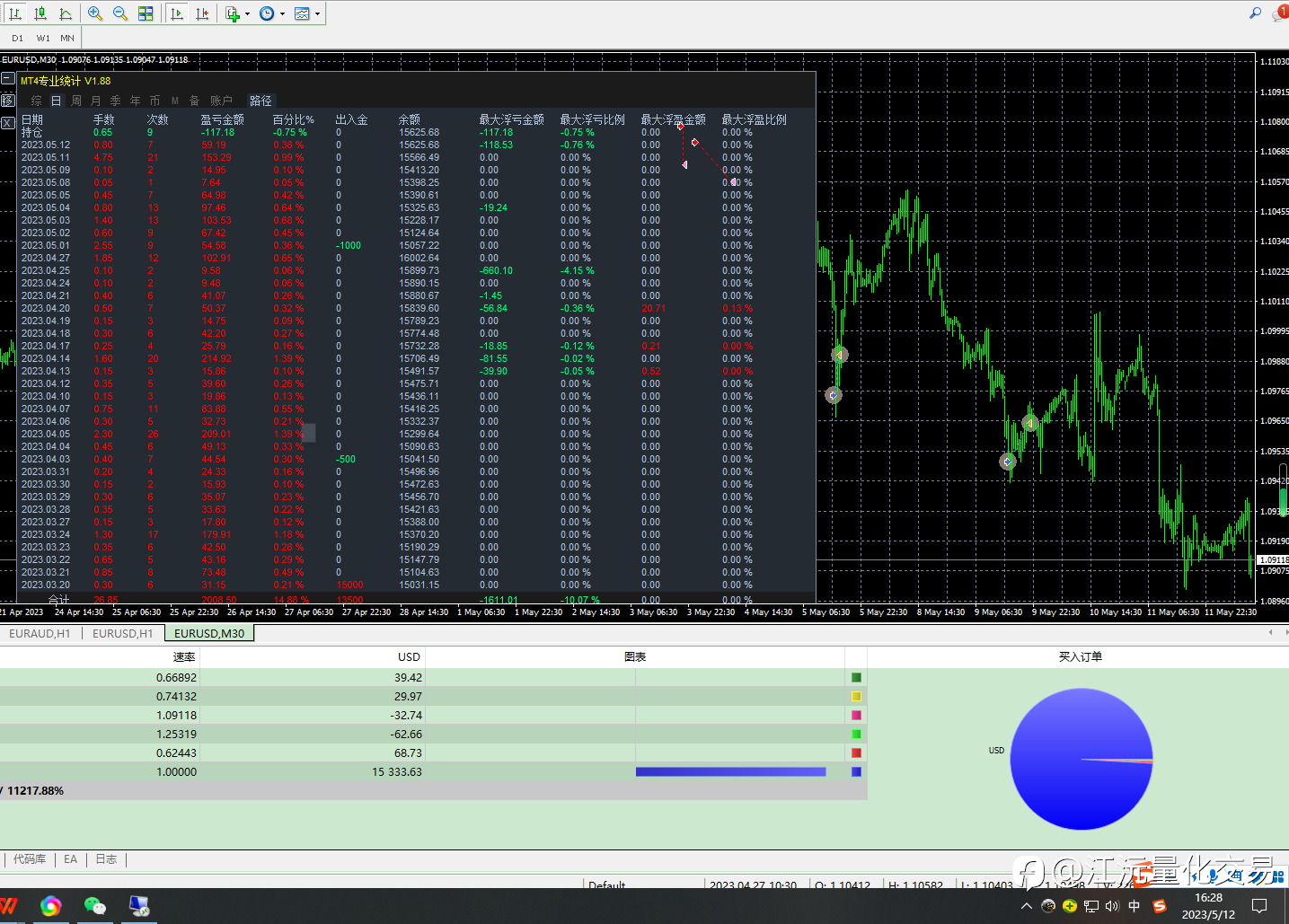Screen dimensions: 1289x924
Task: Click the 买入订单 pie chart
Action: click(1082, 759)
